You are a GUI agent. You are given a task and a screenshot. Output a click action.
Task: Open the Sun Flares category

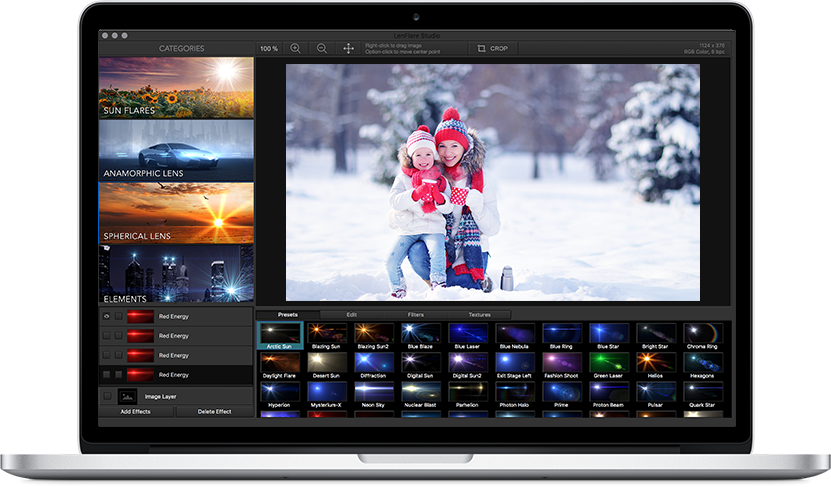click(x=176, y=88)
